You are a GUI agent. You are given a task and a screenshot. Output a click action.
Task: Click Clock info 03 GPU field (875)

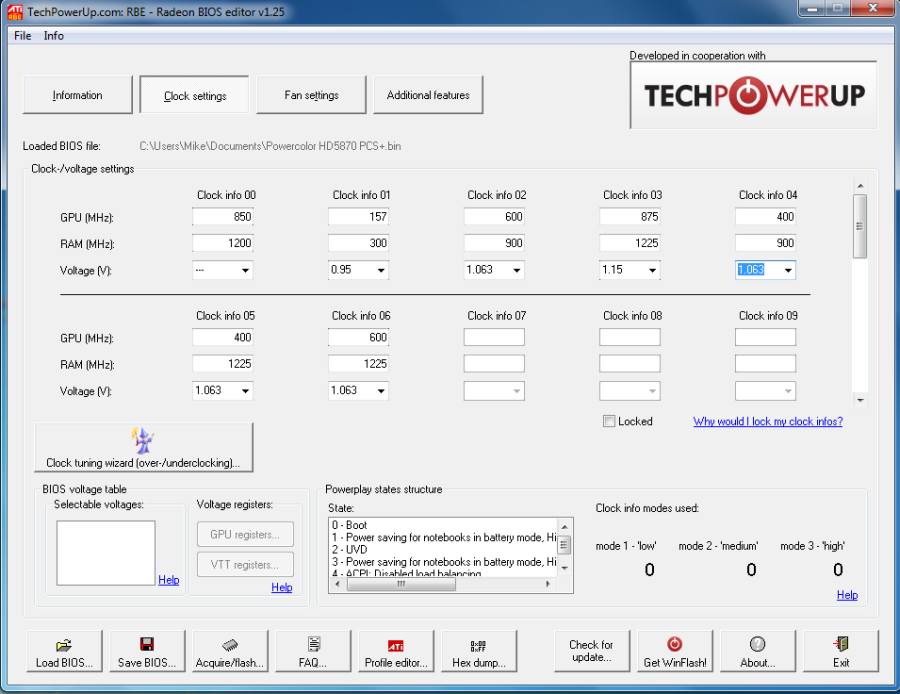pos(630,217)
